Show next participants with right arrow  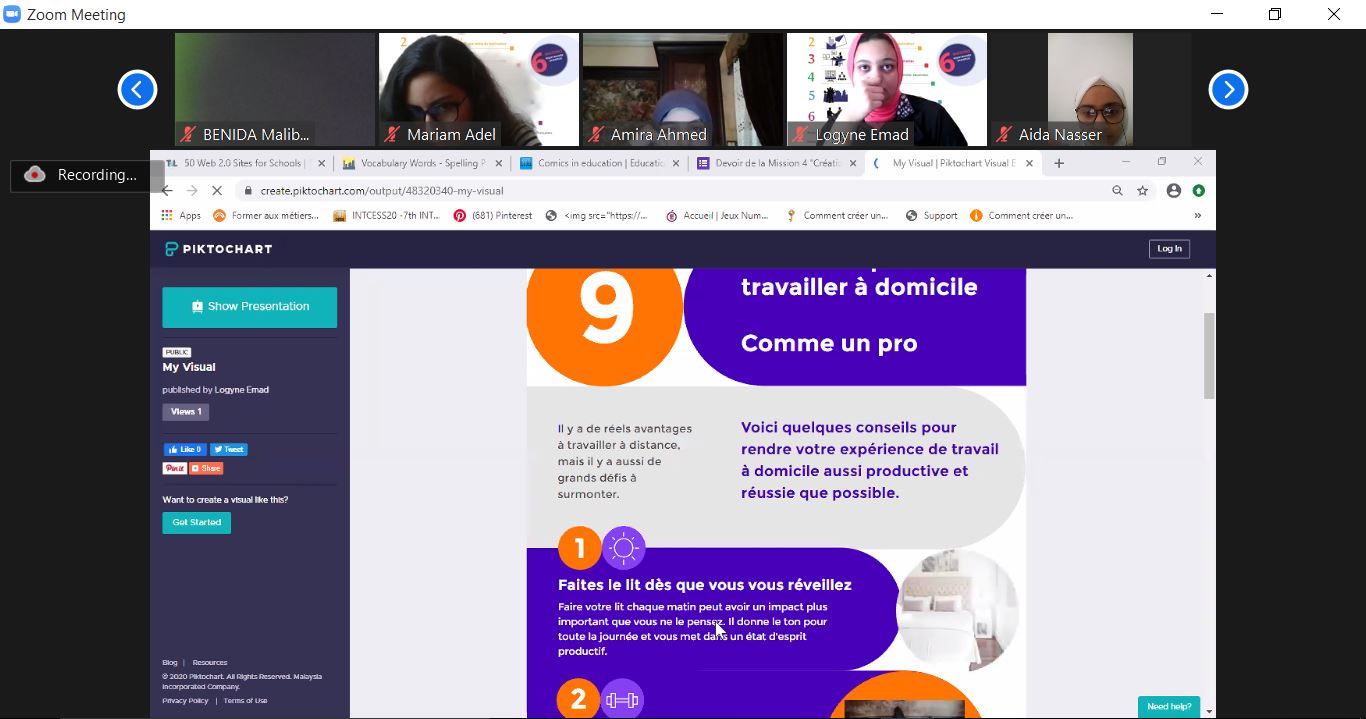coord(1228,90)
